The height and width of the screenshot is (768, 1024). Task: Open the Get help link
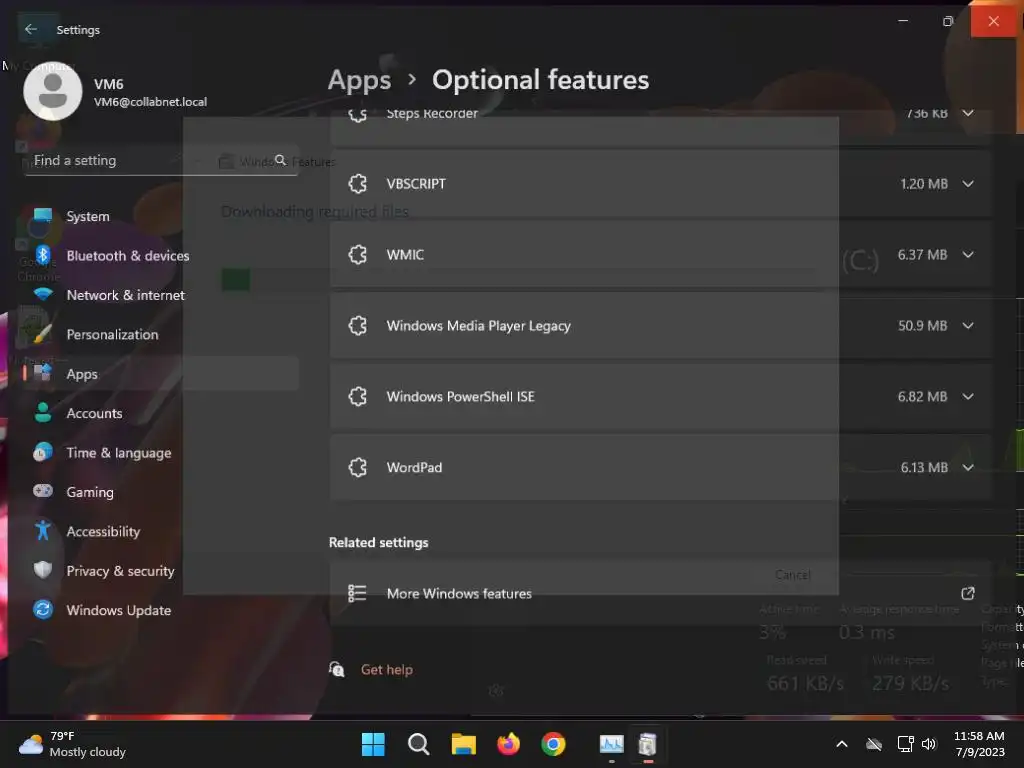(387, 670)
